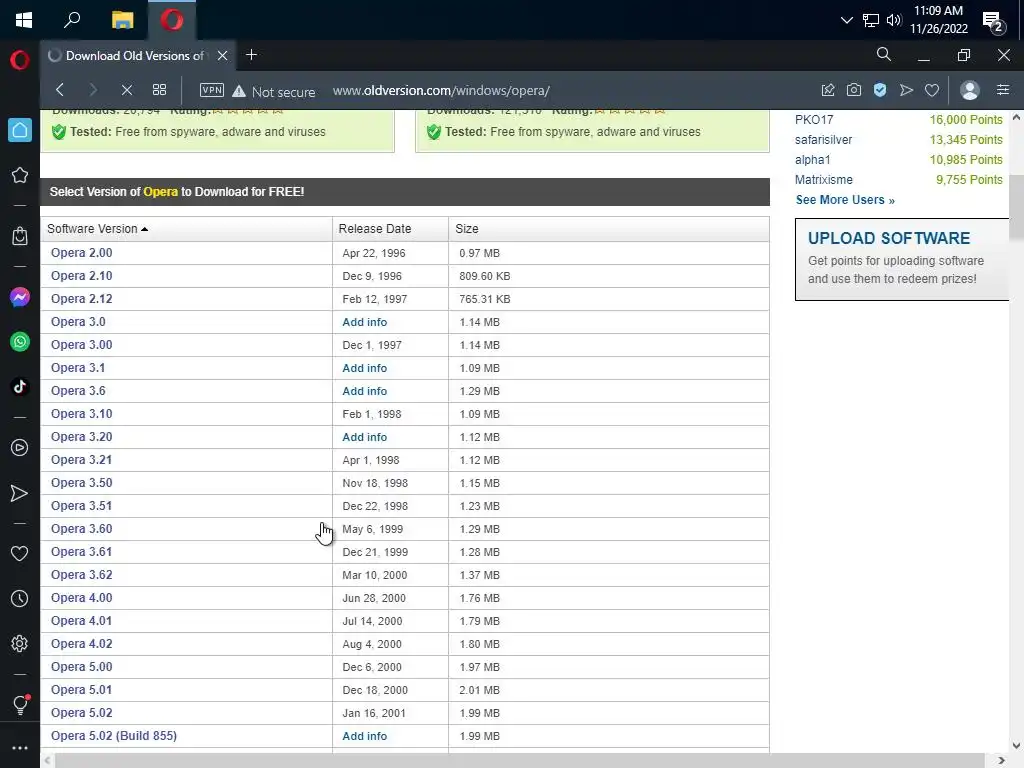Open the address bar send-arrow icon
Viewport: 1024px width, 768px height.
[906, 90]
